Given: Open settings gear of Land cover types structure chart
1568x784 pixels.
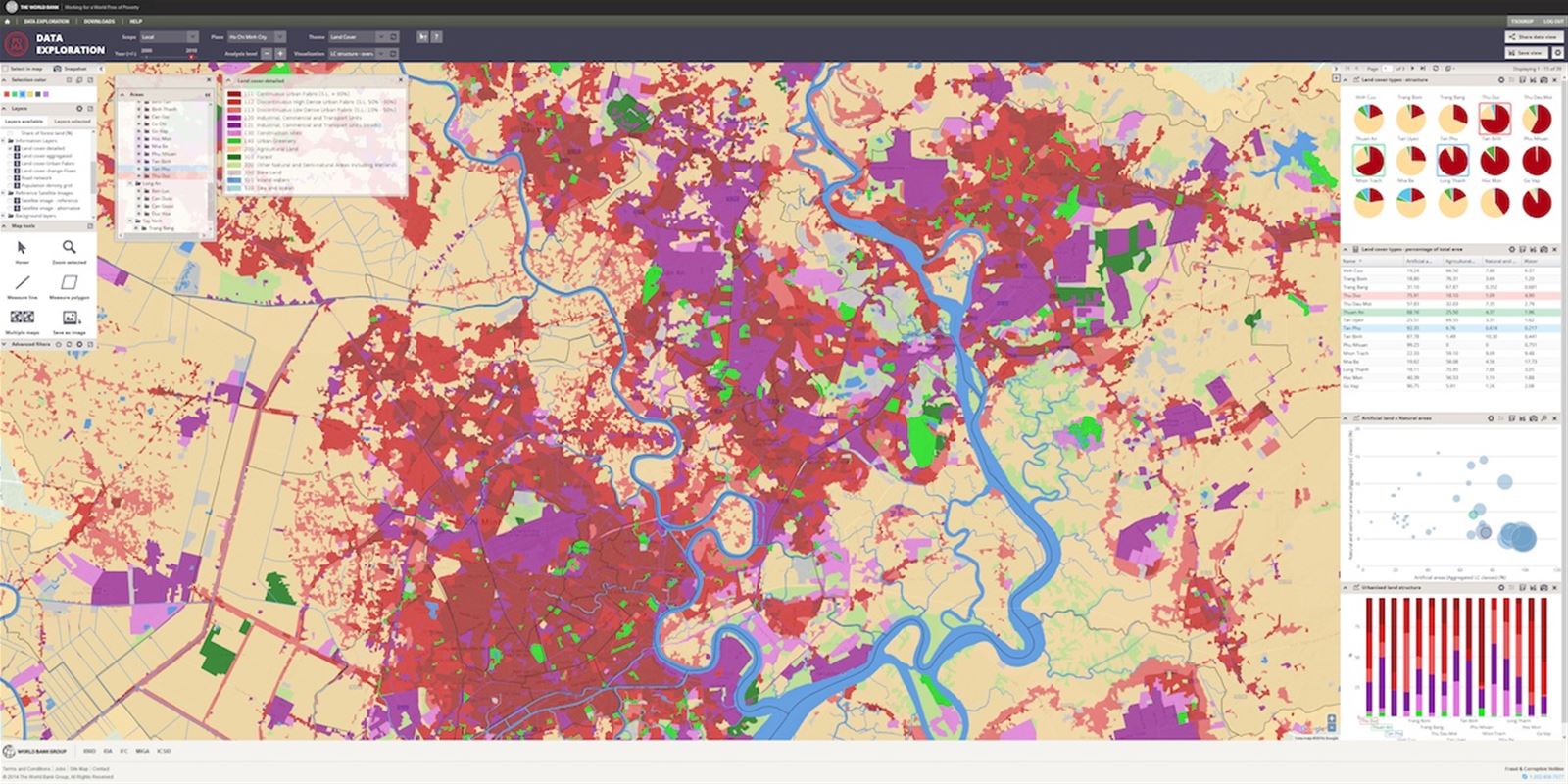Looking at the screenshot, I should point(1501,80).
